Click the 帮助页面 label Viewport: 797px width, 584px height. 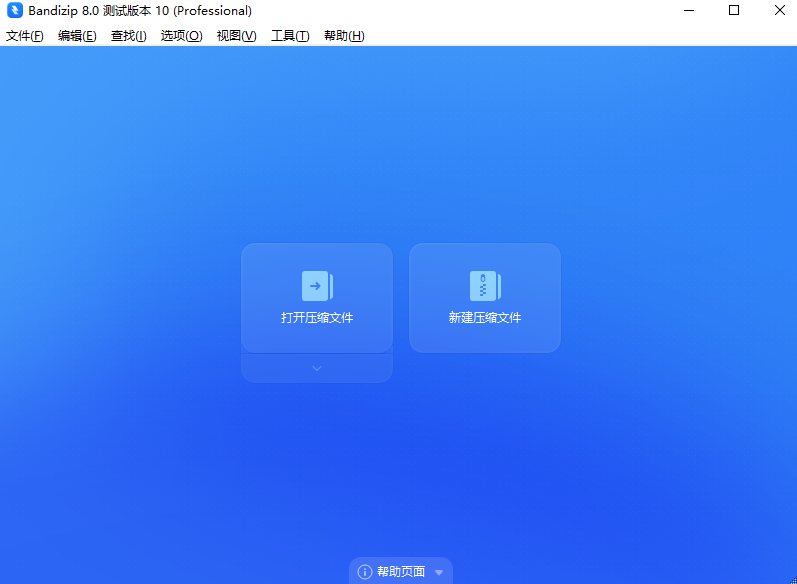(401, 572)
